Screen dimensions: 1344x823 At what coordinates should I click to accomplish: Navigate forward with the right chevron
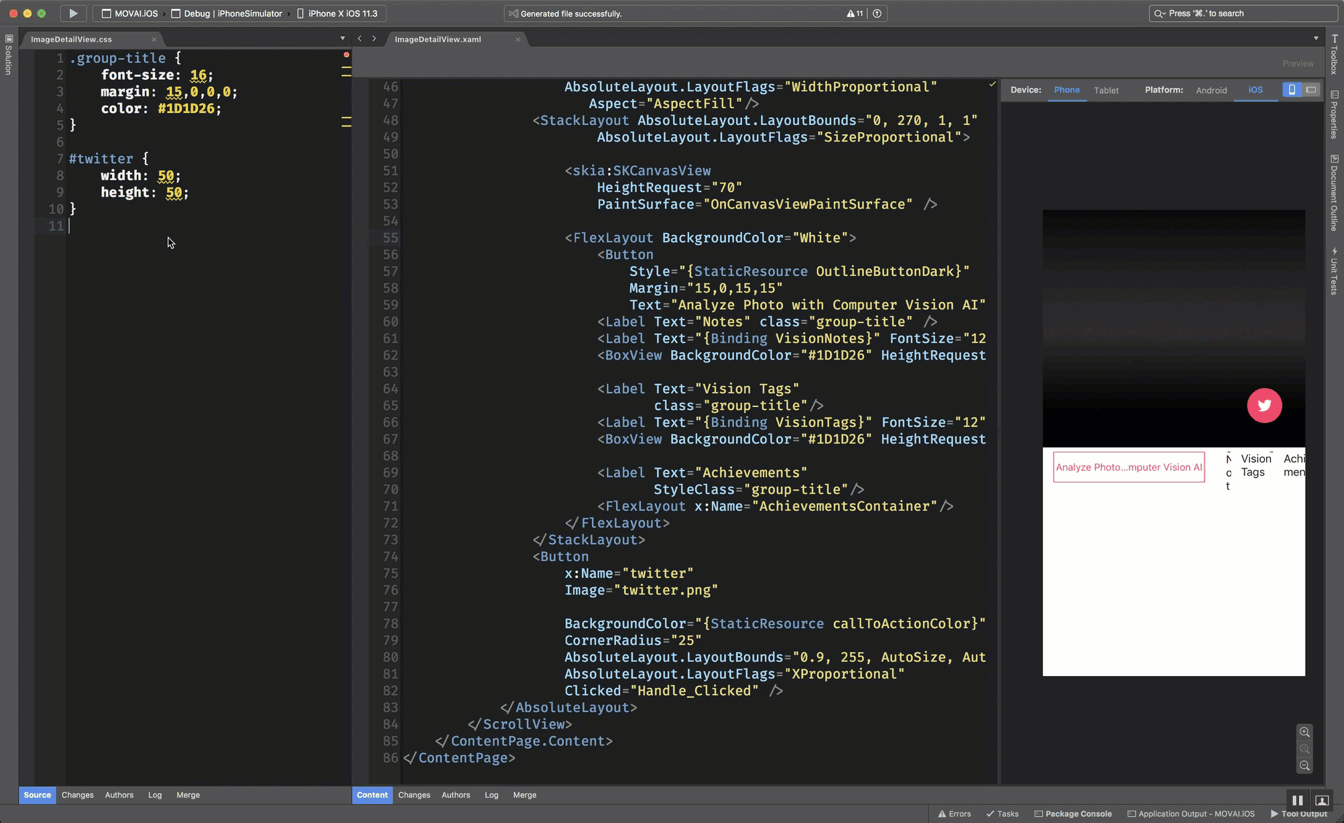(x=374, y=39)
